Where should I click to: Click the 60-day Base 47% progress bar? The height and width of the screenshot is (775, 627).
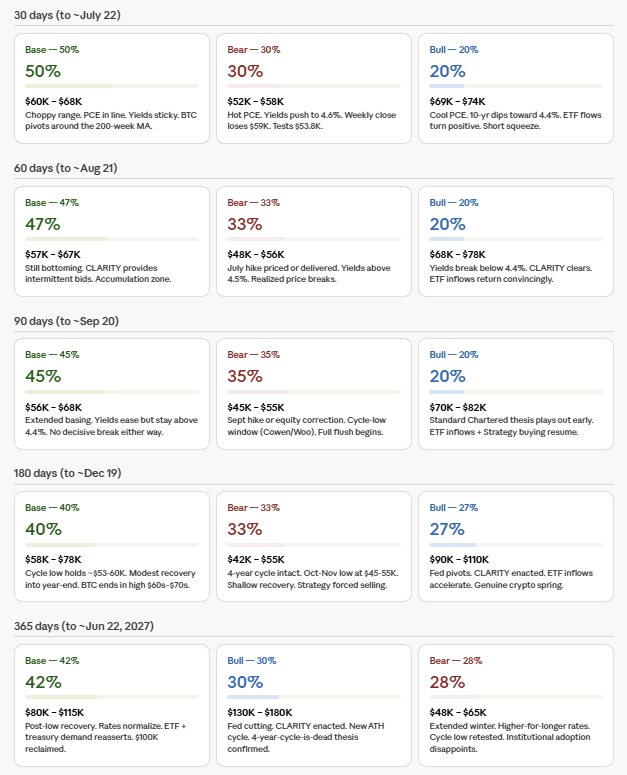(112, 239)
